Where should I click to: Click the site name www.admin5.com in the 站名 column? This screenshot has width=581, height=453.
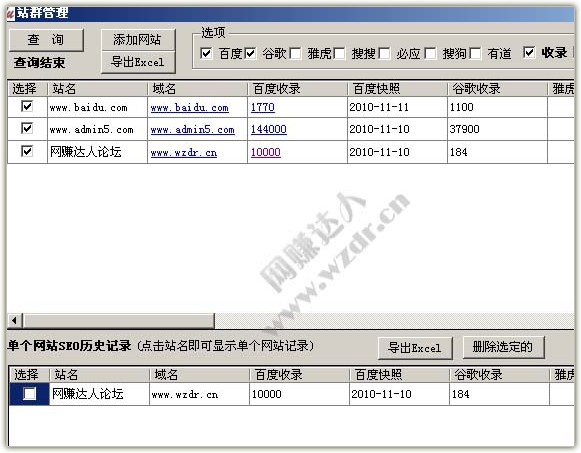[92, 130]
